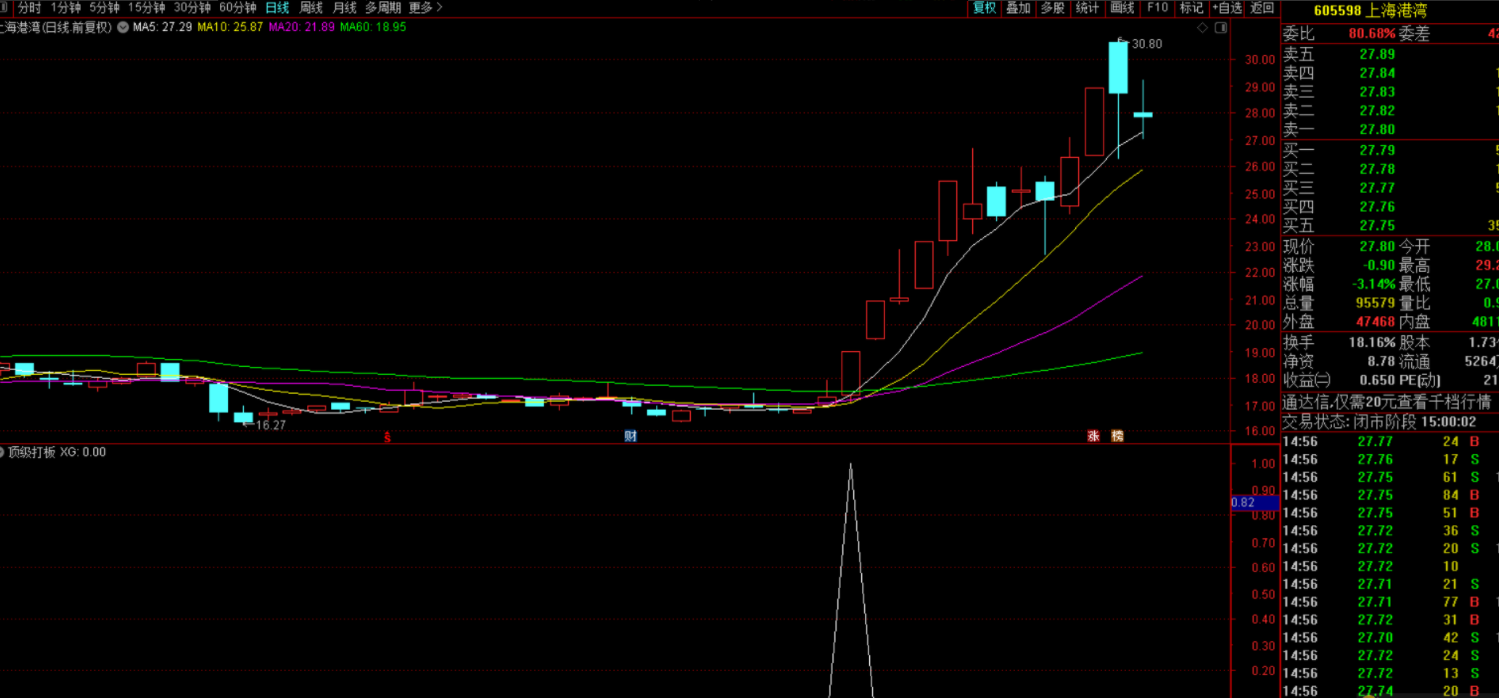This screenshot has width=1499, height=698.
Task: Select the 5分钟 period tab
Action: 104,7
